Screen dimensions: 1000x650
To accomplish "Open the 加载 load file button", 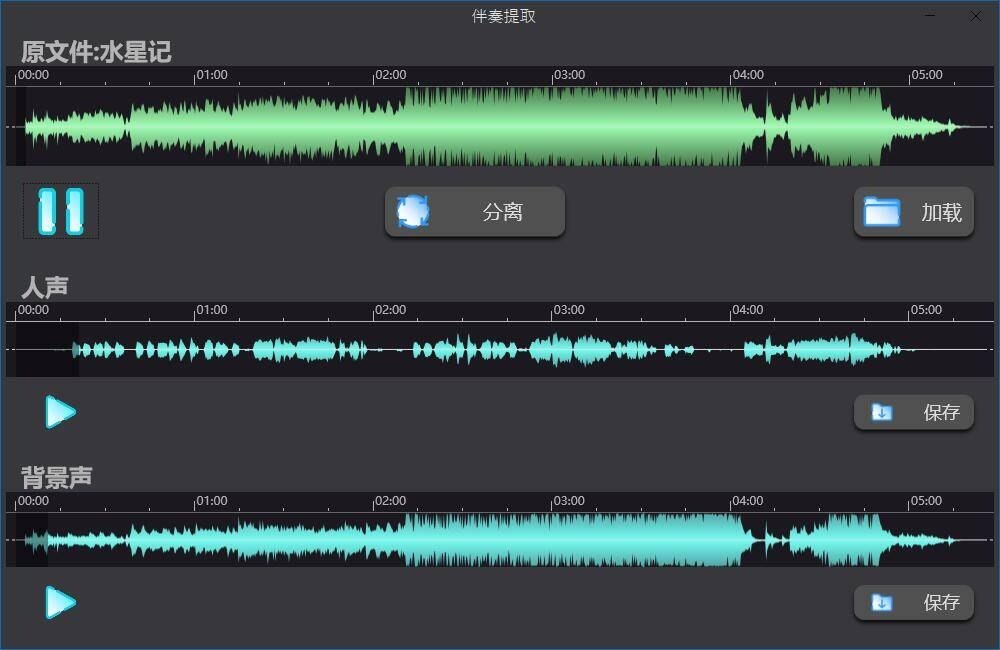I will [x=913, y=212].
